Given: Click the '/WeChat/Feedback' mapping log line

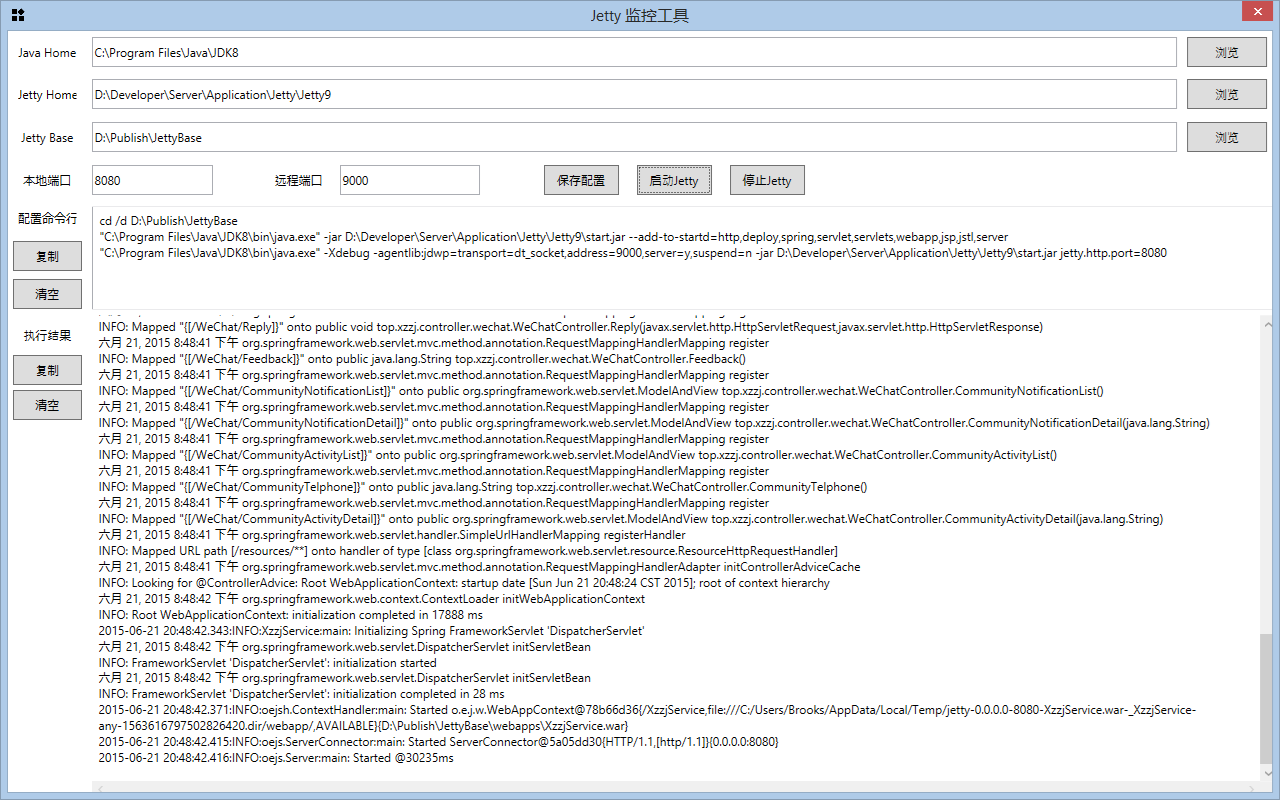Looking at the screenshot, I should 422,359.
